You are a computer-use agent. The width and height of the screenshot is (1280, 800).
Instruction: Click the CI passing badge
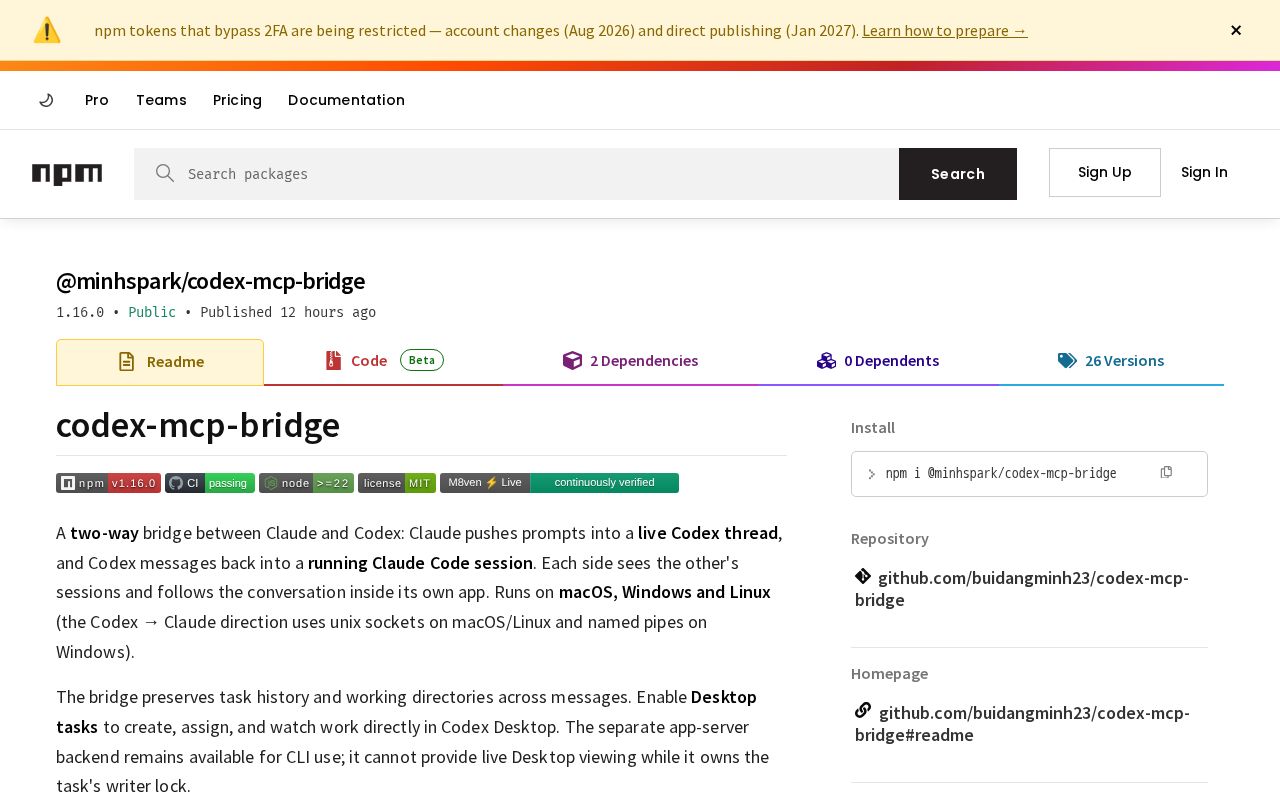click(210, 483)
